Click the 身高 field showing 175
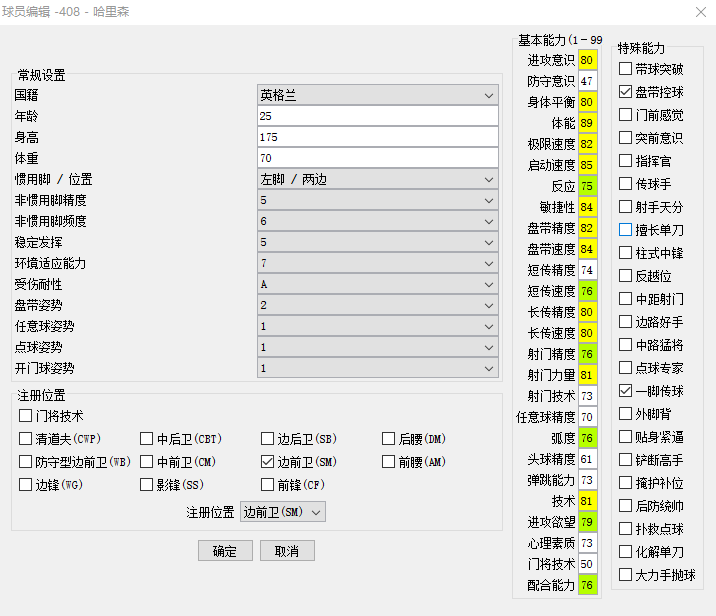 pos(378,137)
